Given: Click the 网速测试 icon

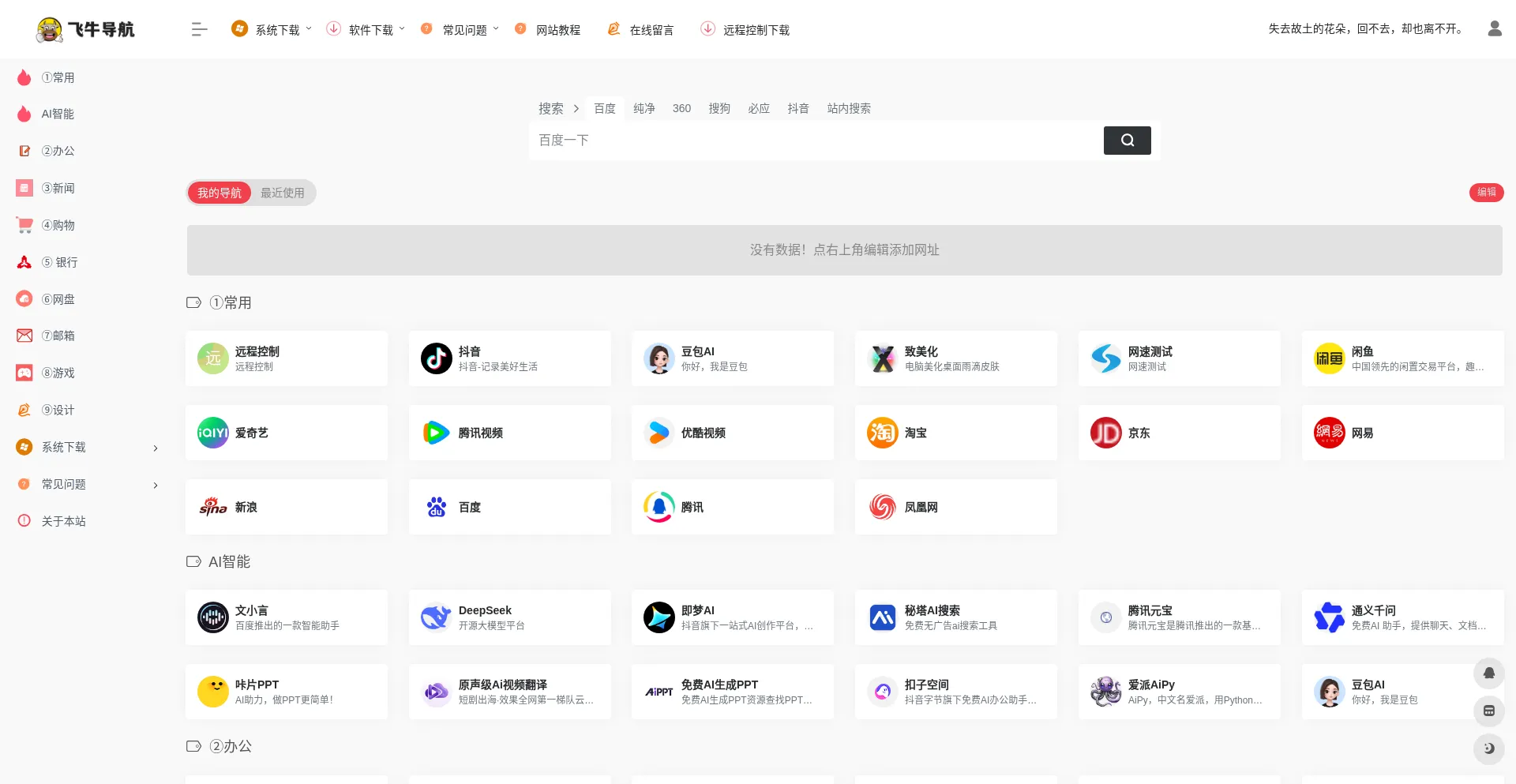Looking at the screenshot, I should tap(1105, 358).
